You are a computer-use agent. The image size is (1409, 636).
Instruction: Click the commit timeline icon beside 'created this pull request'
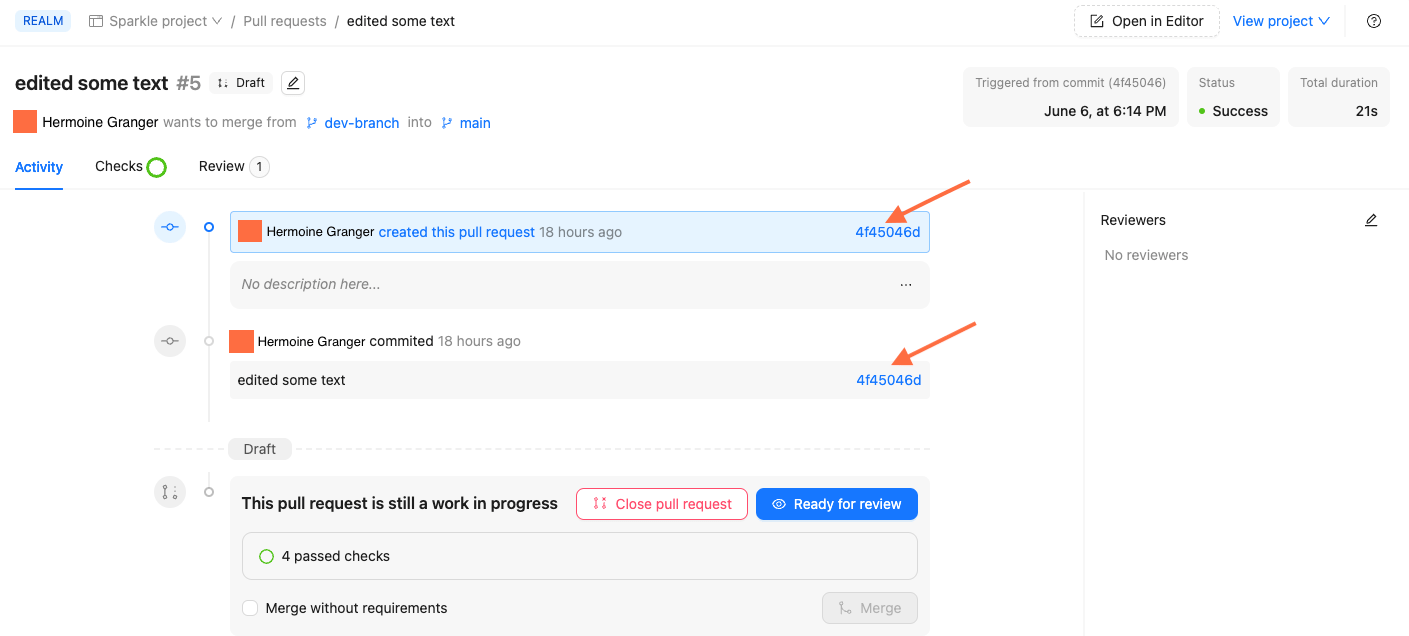point(170,227)
